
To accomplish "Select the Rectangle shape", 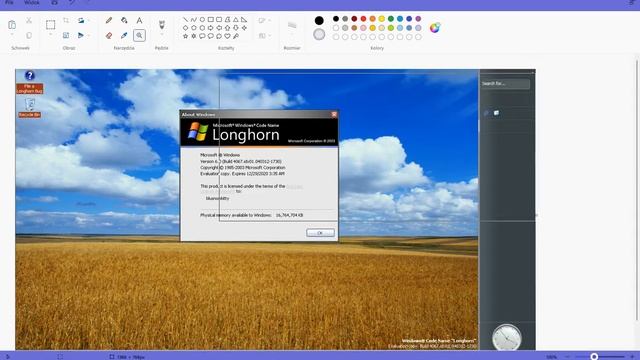I will 211,19.
